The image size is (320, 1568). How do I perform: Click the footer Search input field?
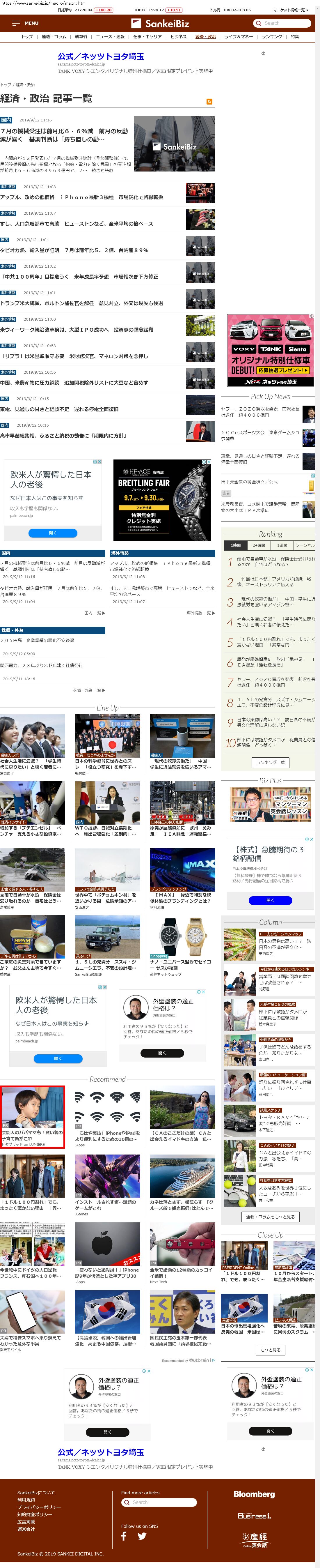coord(162,1502)
